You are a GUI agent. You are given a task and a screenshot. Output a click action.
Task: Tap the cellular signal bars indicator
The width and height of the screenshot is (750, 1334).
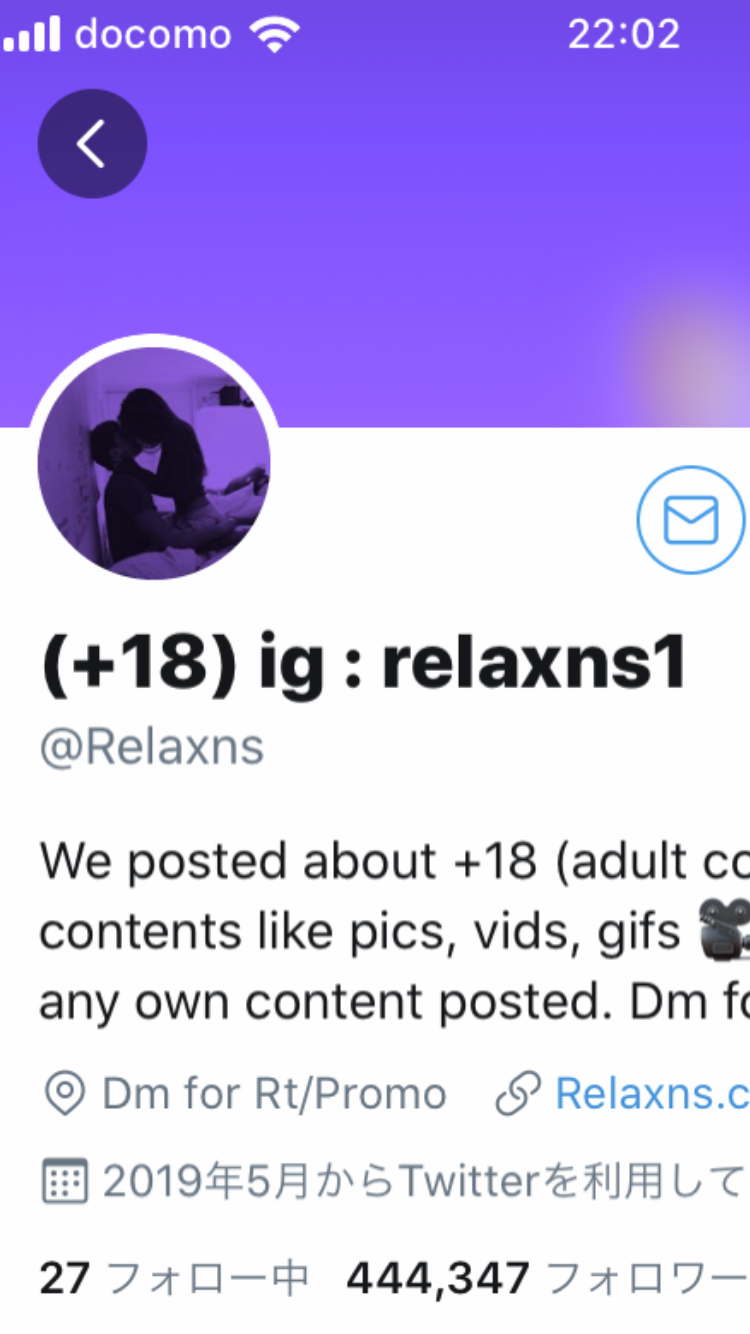pos(32,36)
